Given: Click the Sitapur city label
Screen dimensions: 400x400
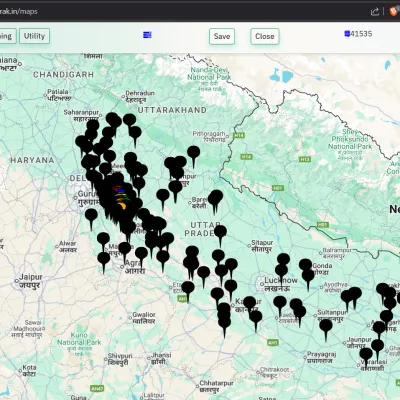Looking at the screenshot, I should (x=262, y=246).
